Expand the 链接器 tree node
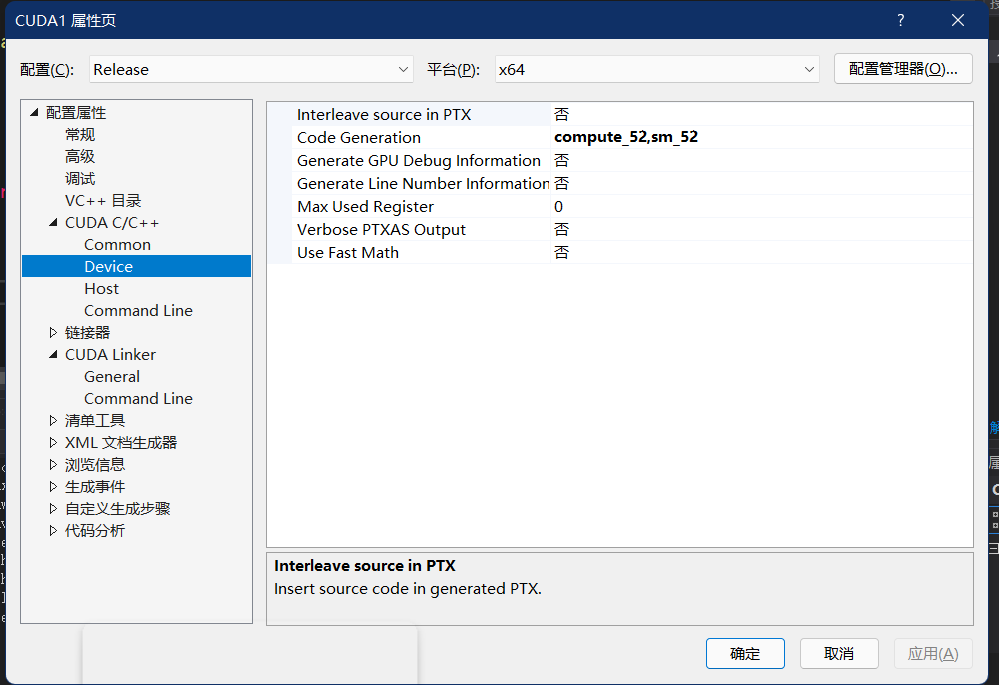Screen dimensions: 999x685 pos(53,332)
